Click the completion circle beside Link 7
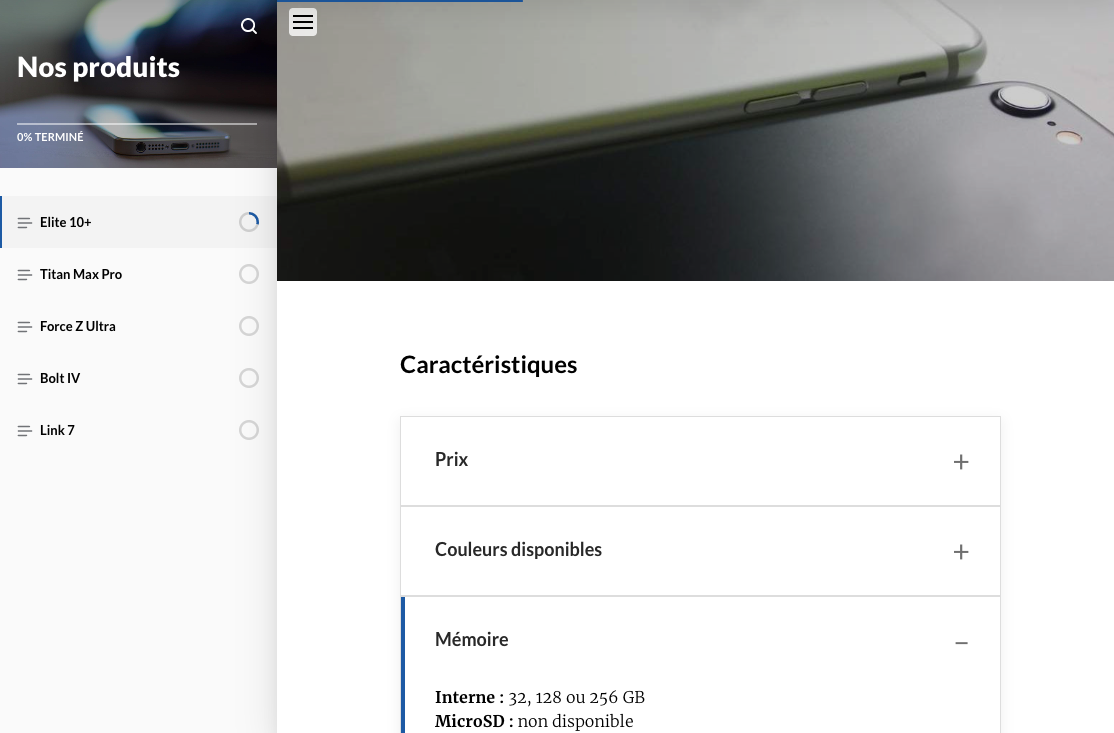1114x733 pixels. point(249,430)
